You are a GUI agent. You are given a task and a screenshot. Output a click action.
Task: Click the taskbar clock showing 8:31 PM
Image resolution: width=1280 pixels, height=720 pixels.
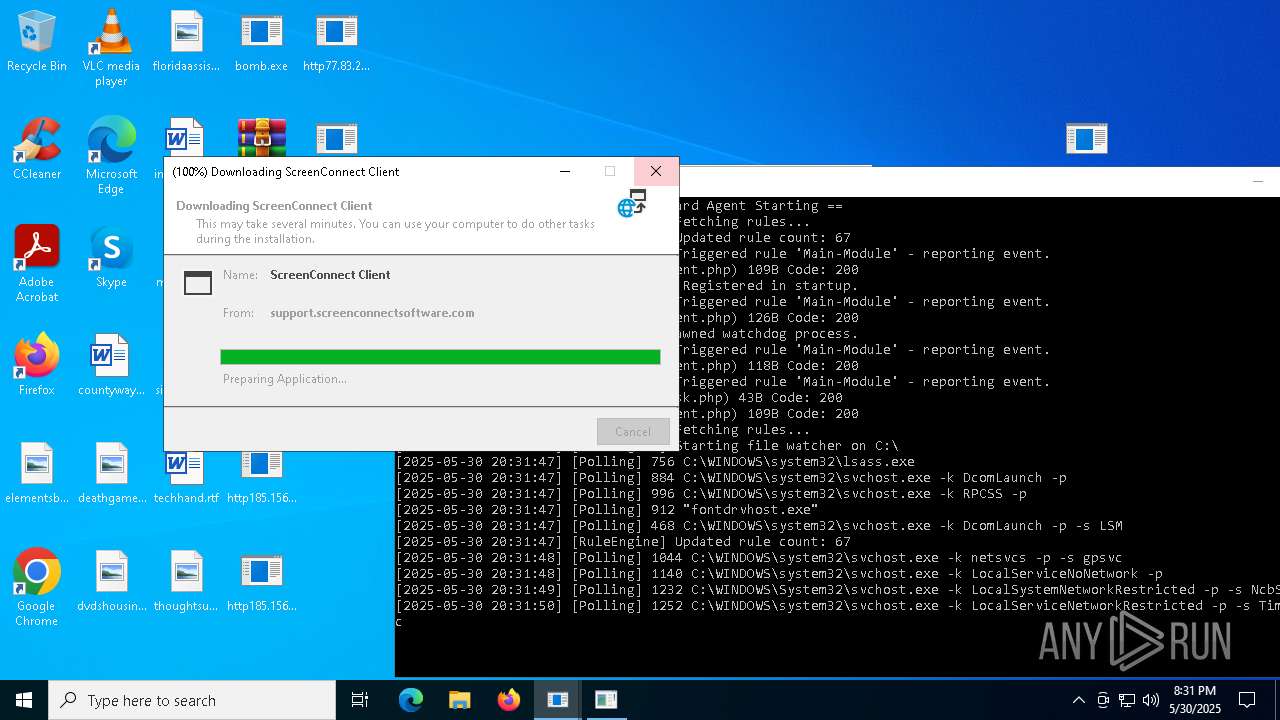pos(1195,700)
